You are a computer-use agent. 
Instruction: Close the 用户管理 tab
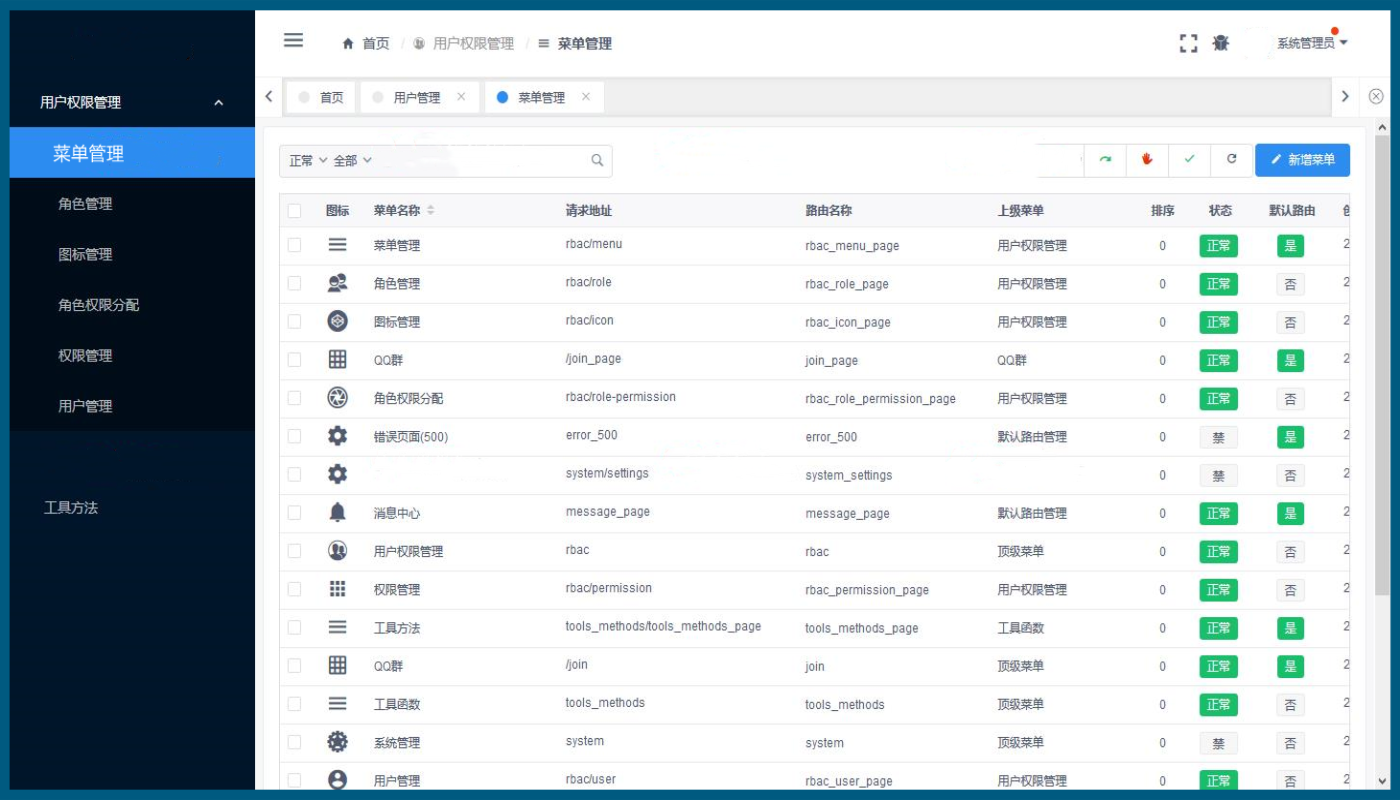pyautogui.click(x=461, y=97)
